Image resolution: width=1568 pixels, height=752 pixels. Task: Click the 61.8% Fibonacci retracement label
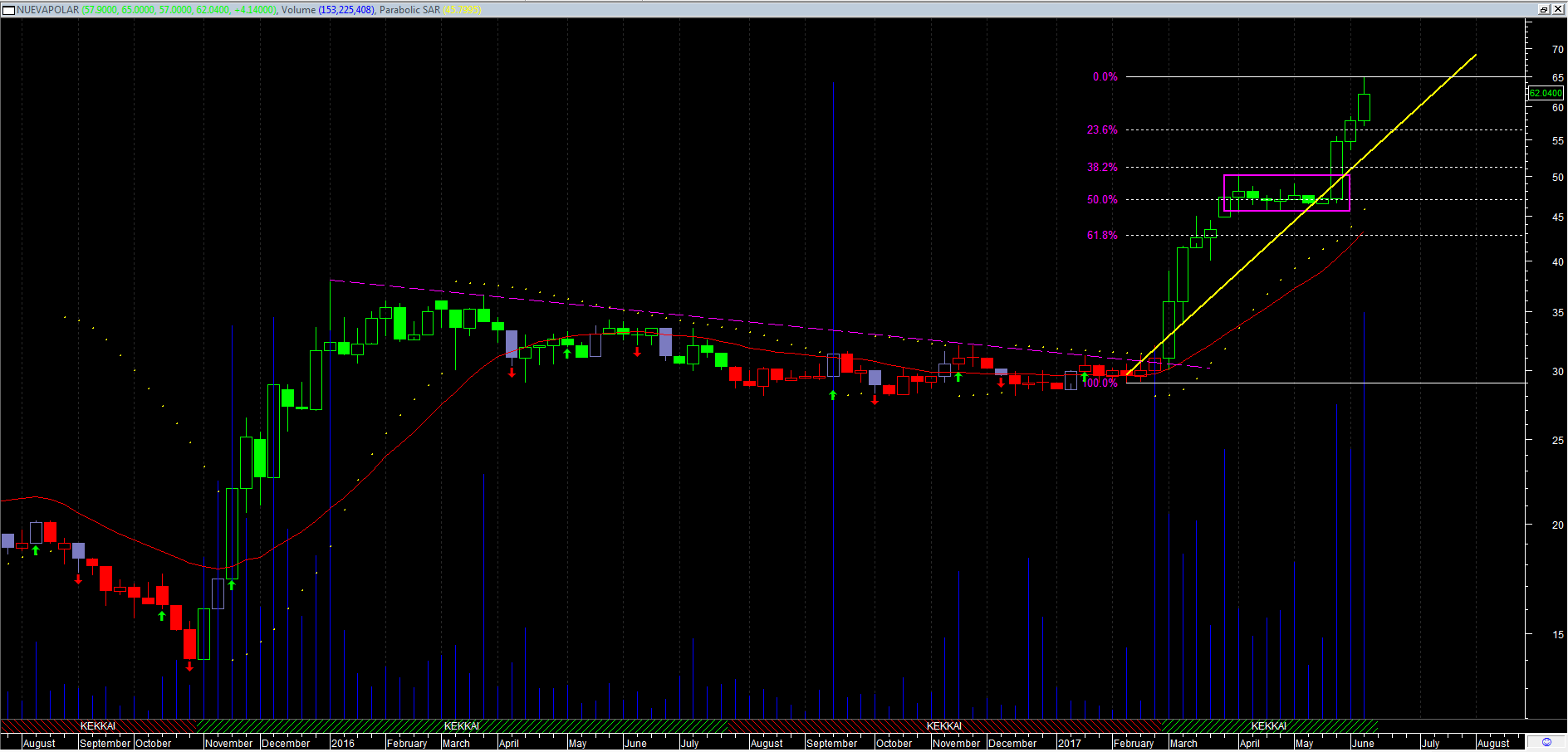(1102, 236)
